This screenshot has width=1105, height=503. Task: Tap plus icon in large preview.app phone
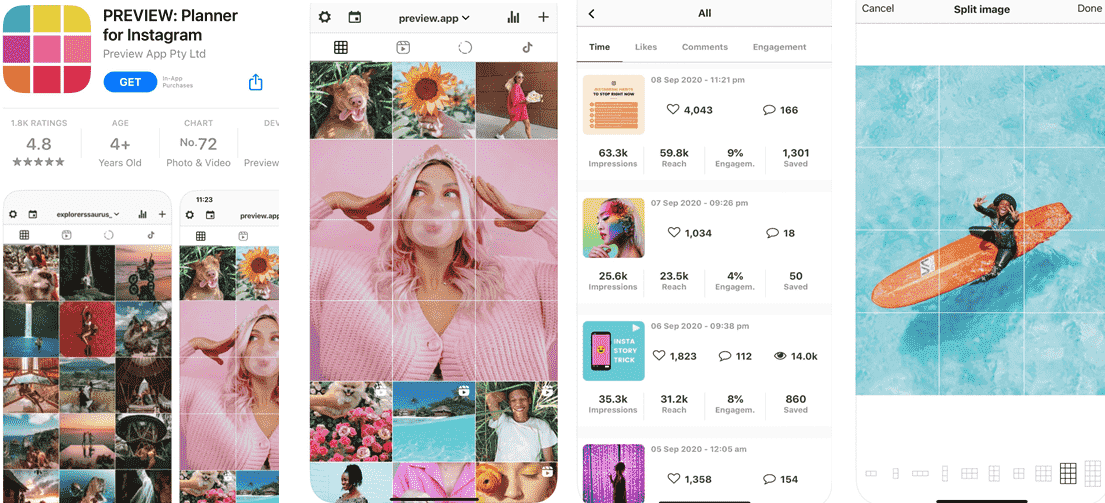coord(543,17)
